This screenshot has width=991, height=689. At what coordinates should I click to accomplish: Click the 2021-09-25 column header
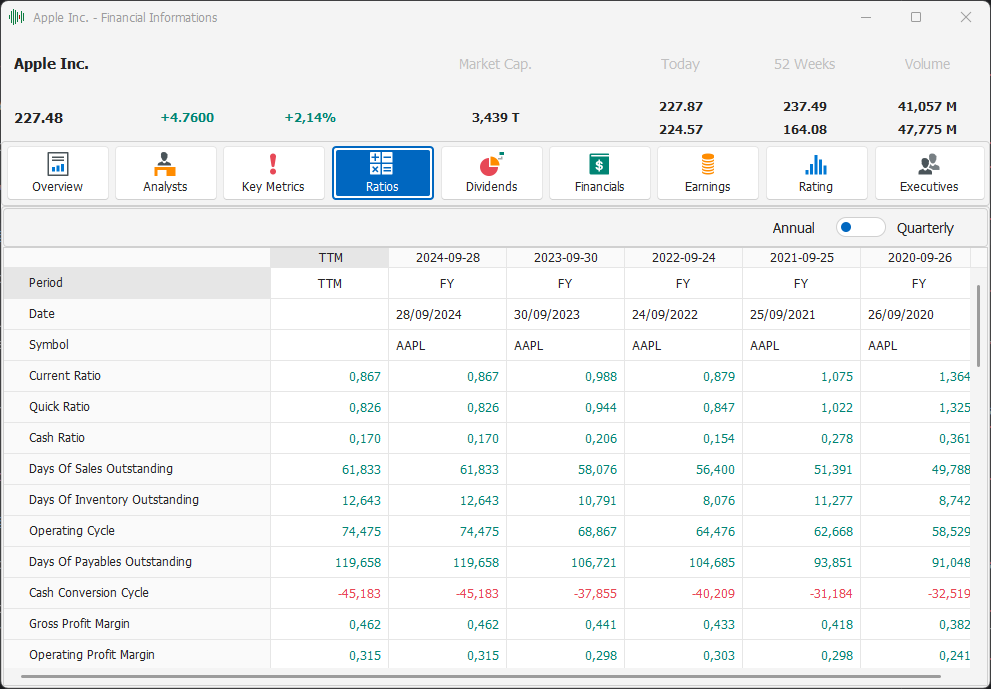(x=801, y=257)
